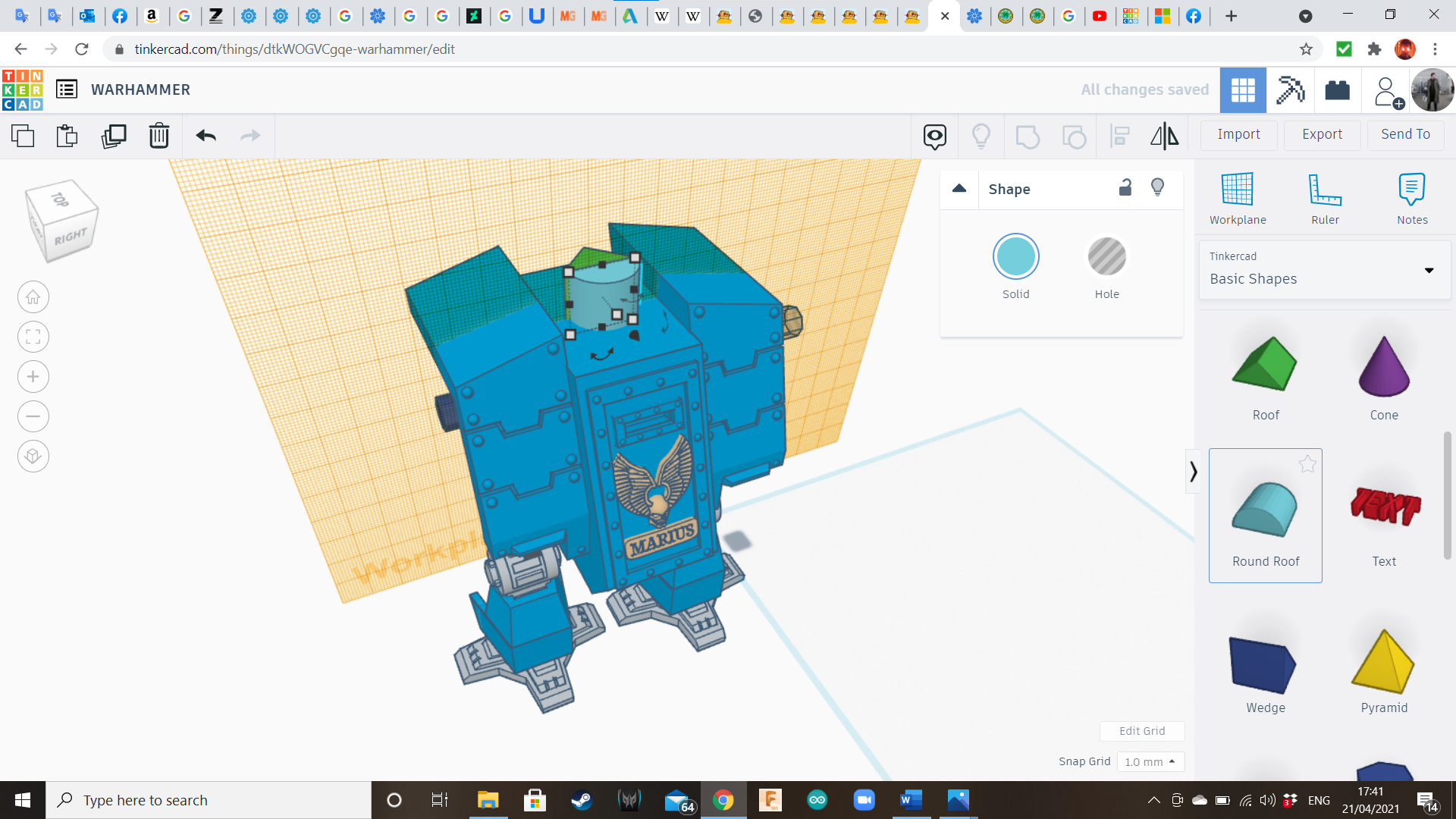This screenshot has height=819, width=1456.
Task: Click the Home view icon
Action: [33, 297]
